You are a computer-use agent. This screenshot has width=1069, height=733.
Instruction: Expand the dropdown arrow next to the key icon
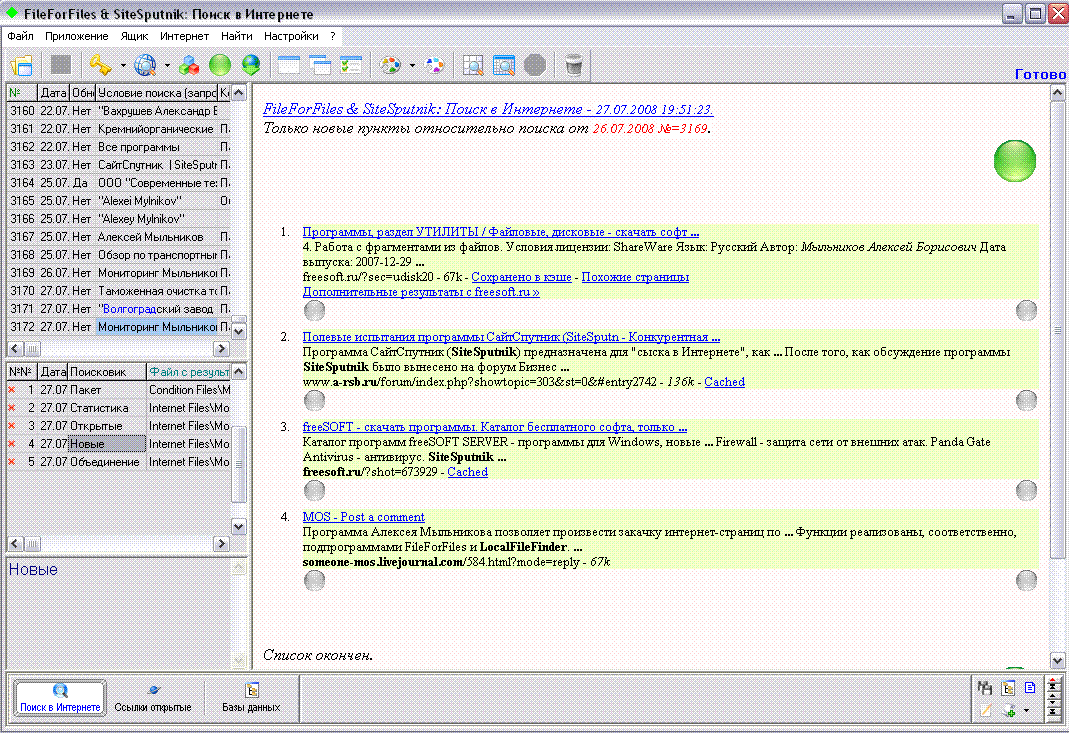click(121, 64)
